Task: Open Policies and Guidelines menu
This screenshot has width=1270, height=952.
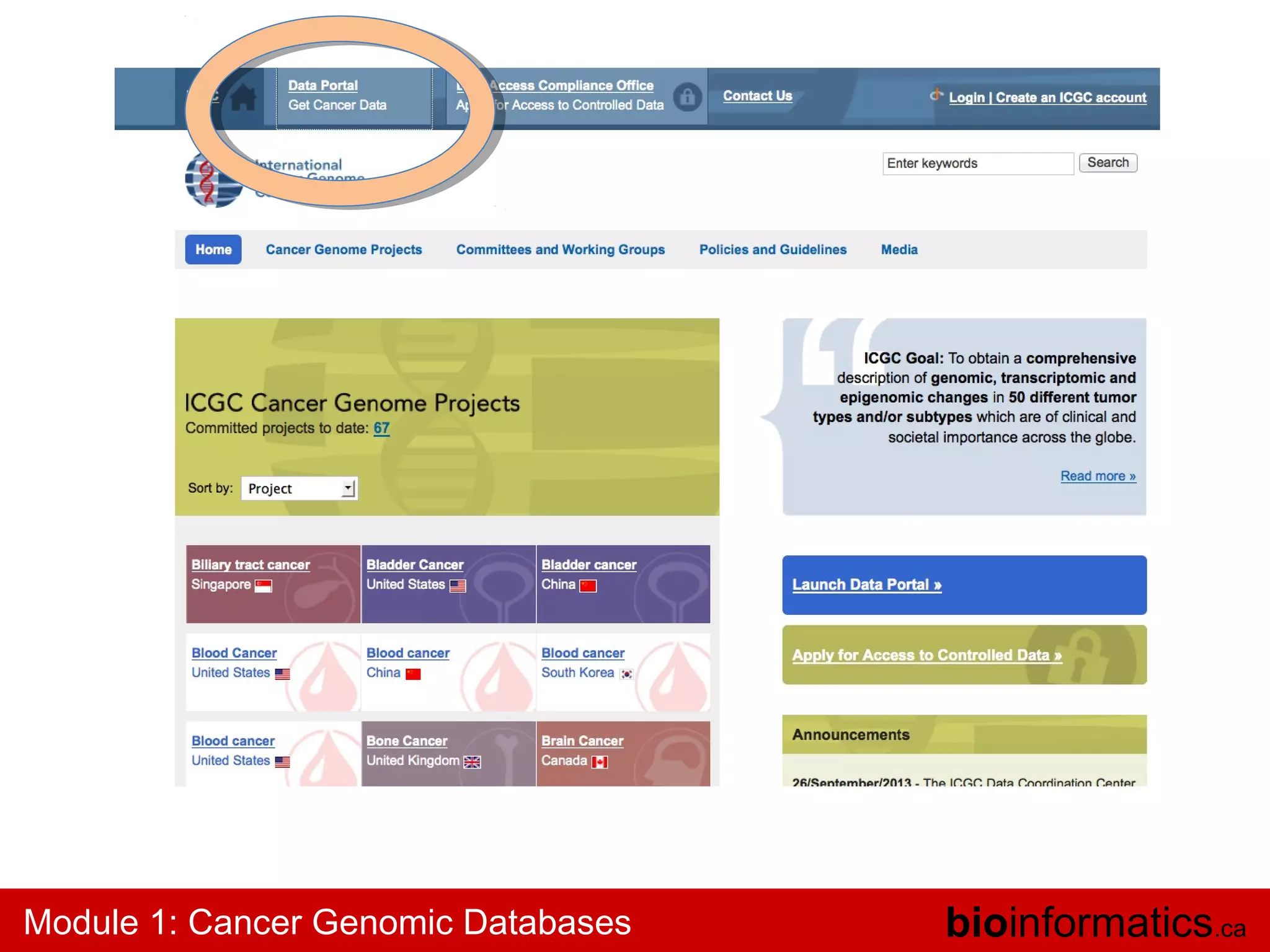Action: [x=773, y=250]
